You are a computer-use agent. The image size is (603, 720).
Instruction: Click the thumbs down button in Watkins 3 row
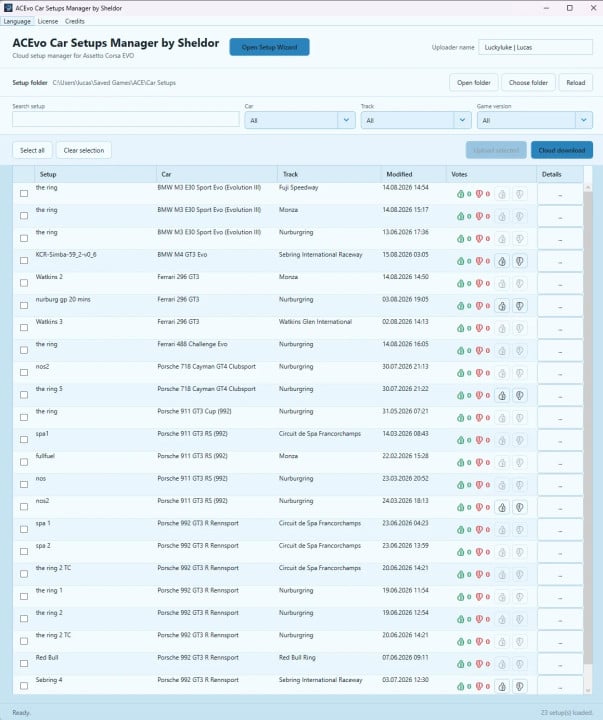(519, 328)
